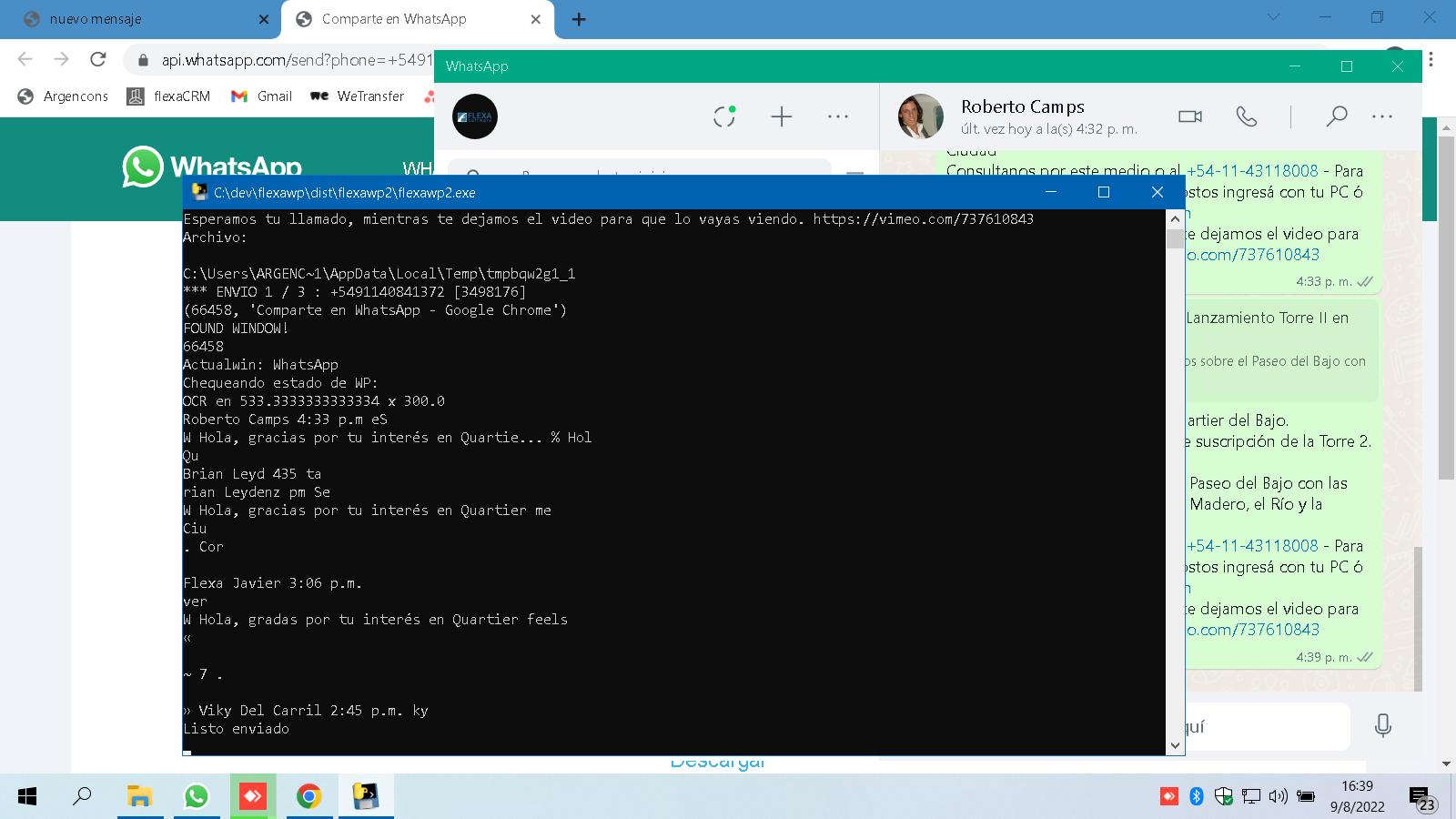Start a new chat with plus icon
The image size is (1456, 819).
coord(782,116)
